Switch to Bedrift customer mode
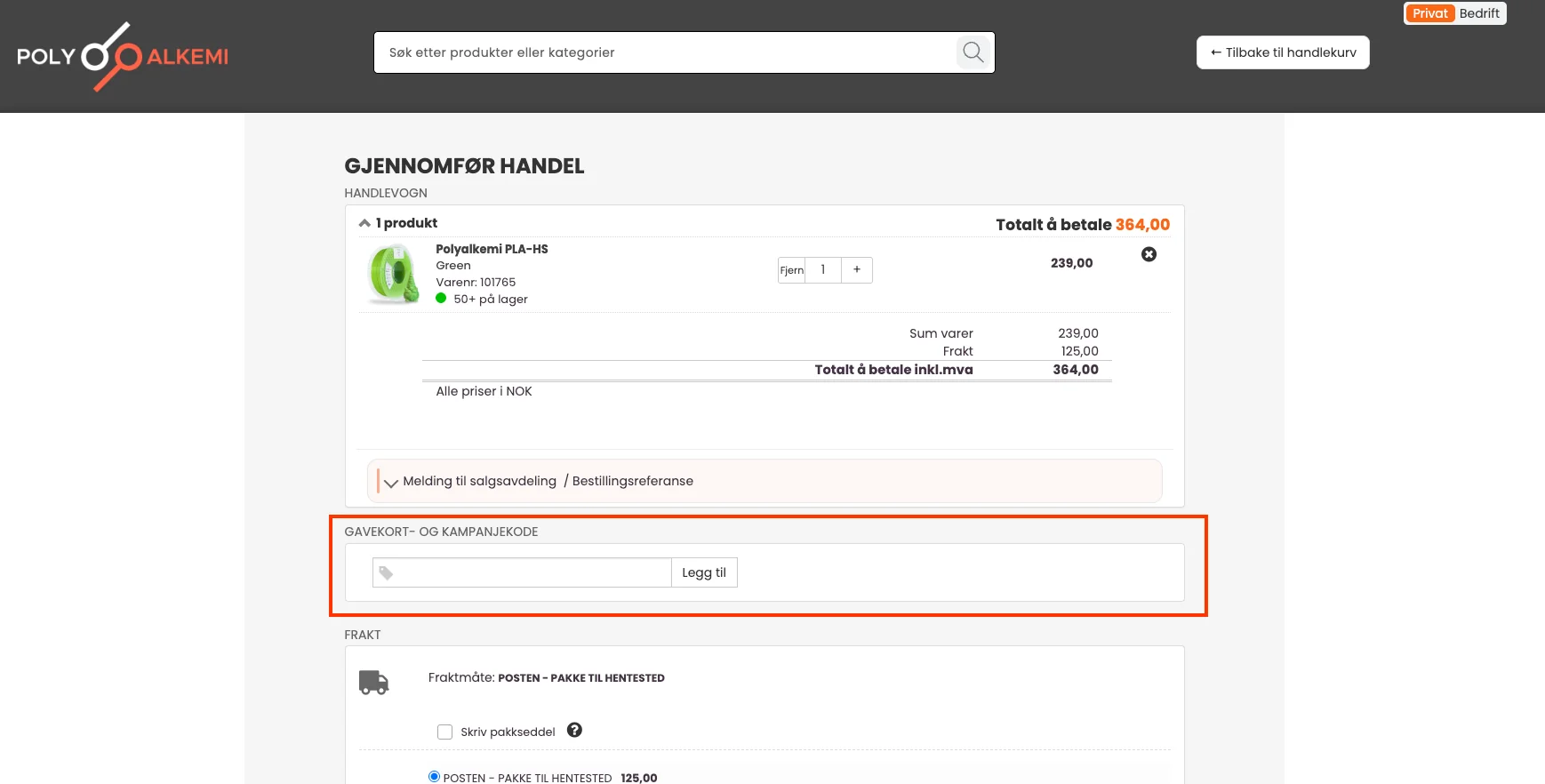This screenshot has width=1545, height=784. tap(1479, 13)
